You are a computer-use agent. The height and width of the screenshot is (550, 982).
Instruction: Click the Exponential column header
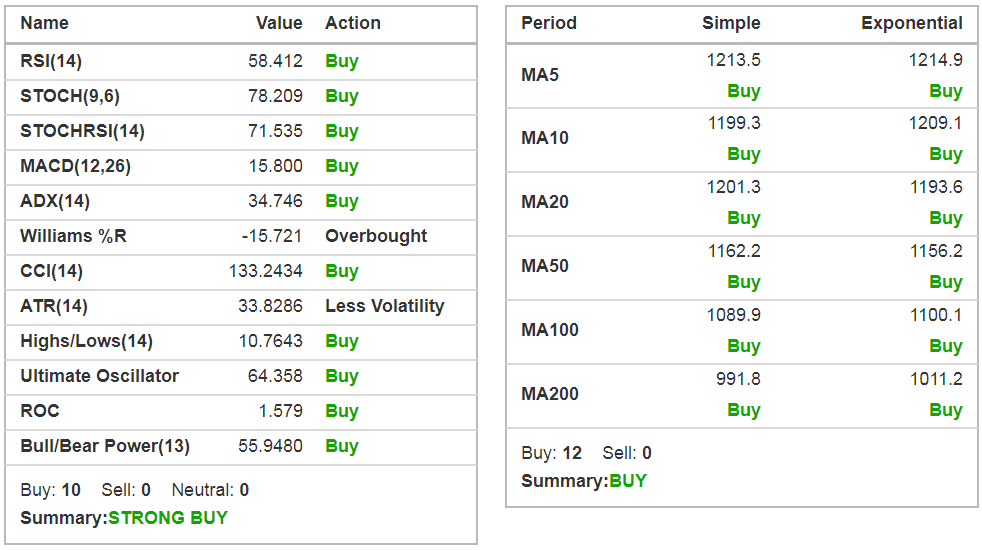912,23
